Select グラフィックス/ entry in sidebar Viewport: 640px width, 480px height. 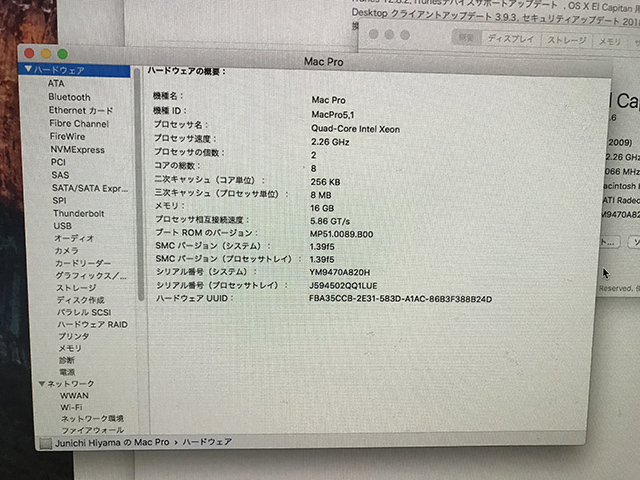pyautogui.click(x=91, y=276)
